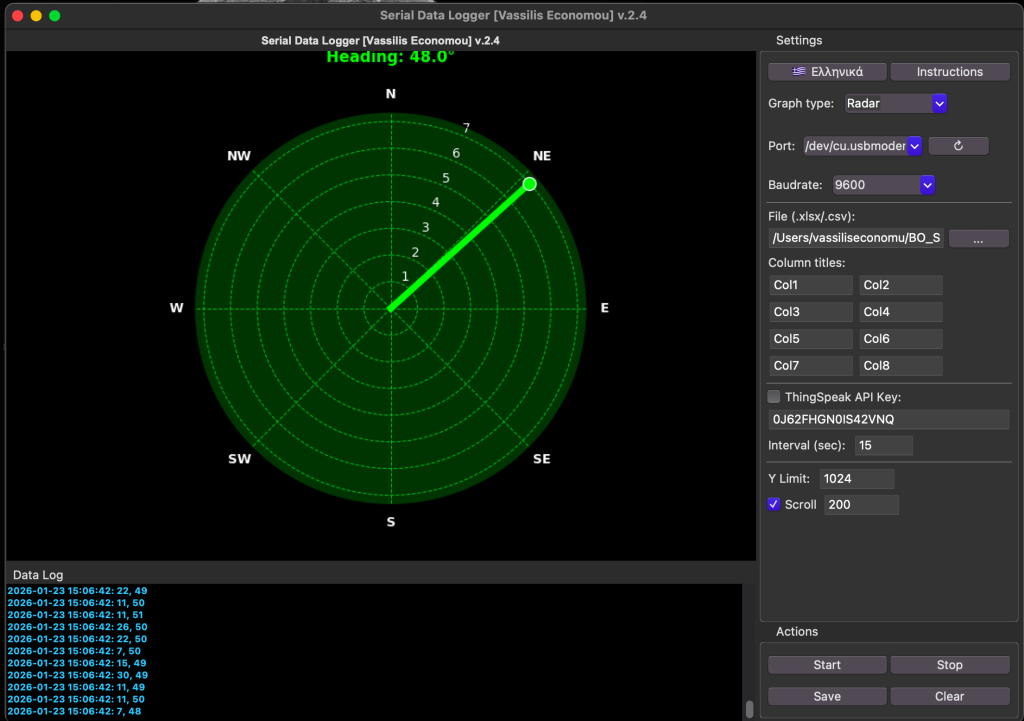Click the green heading marker on the radar

tap(530, 183)
